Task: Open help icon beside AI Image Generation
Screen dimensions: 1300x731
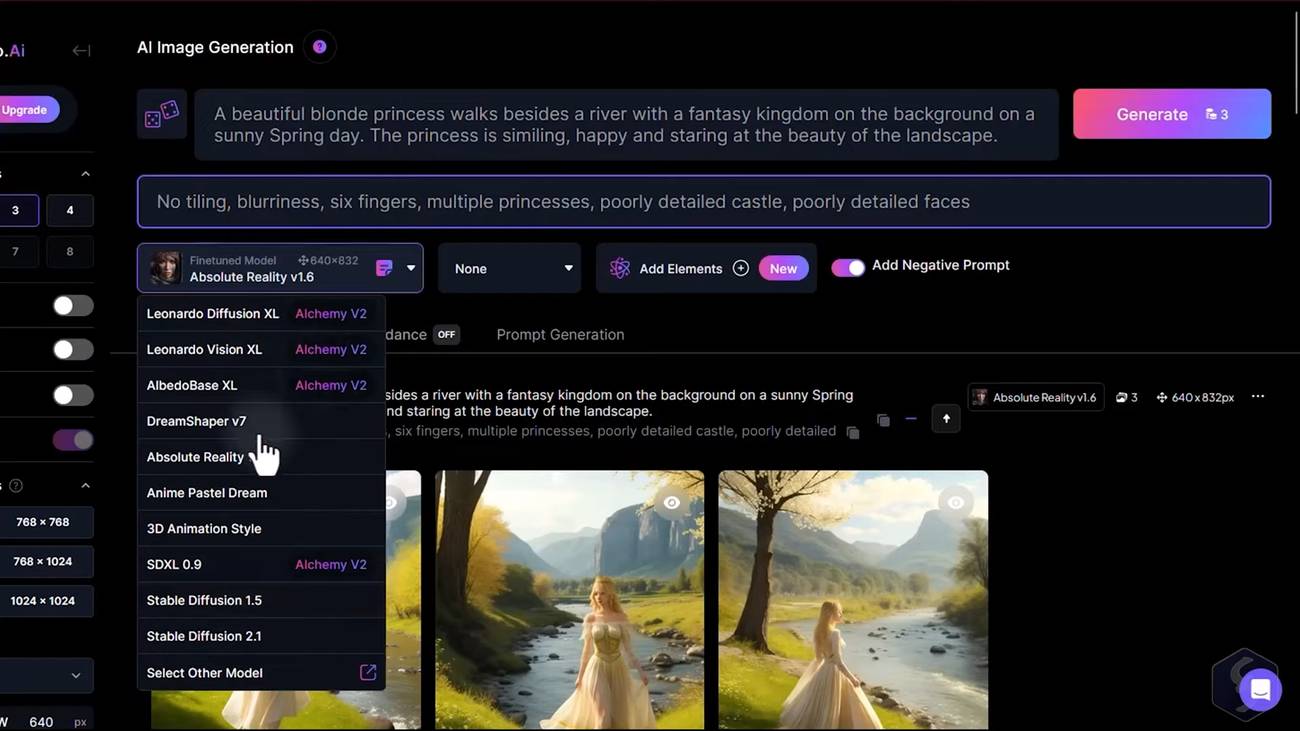Action: pyautogui.click(x=319, y=47)
